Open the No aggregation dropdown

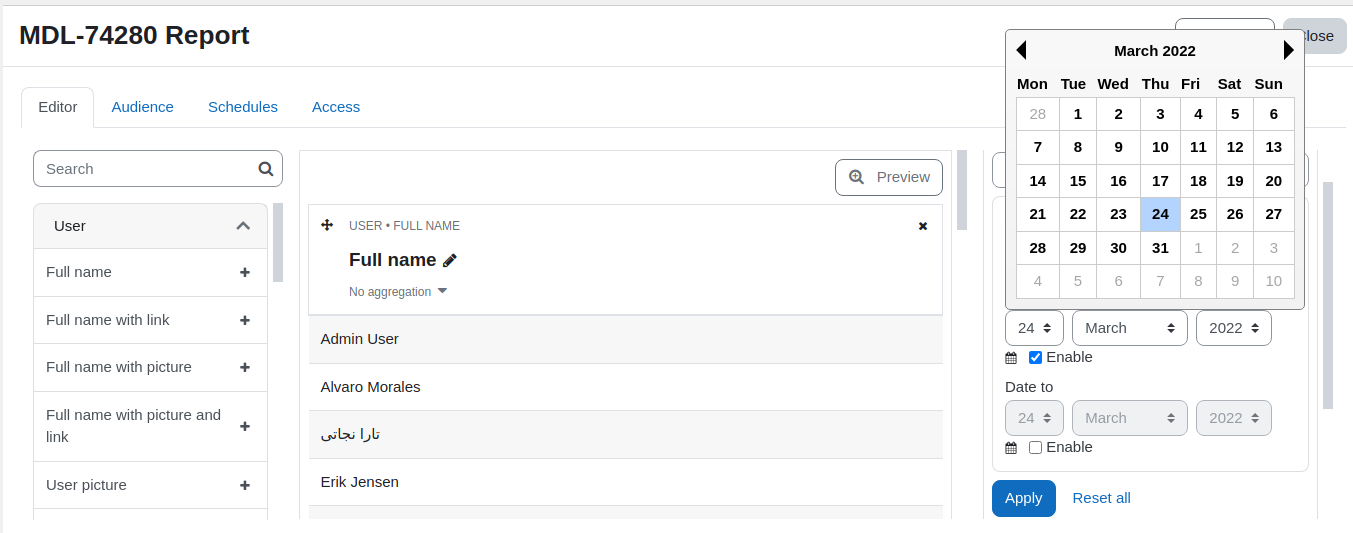[x=398, y=292]
